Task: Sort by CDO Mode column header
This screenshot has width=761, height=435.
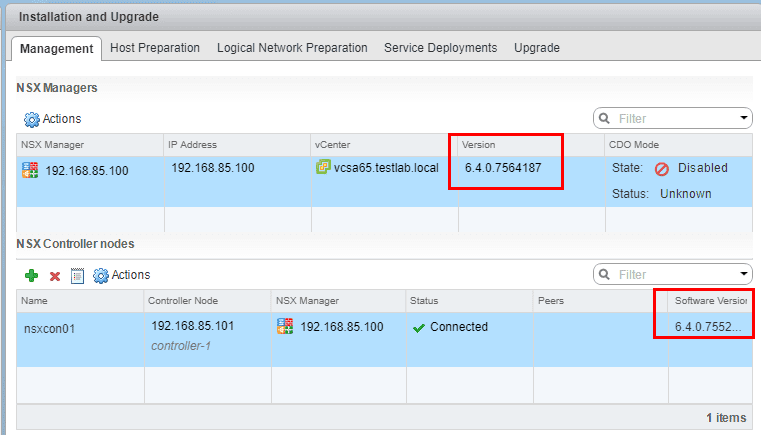Action: coord(679,145)
